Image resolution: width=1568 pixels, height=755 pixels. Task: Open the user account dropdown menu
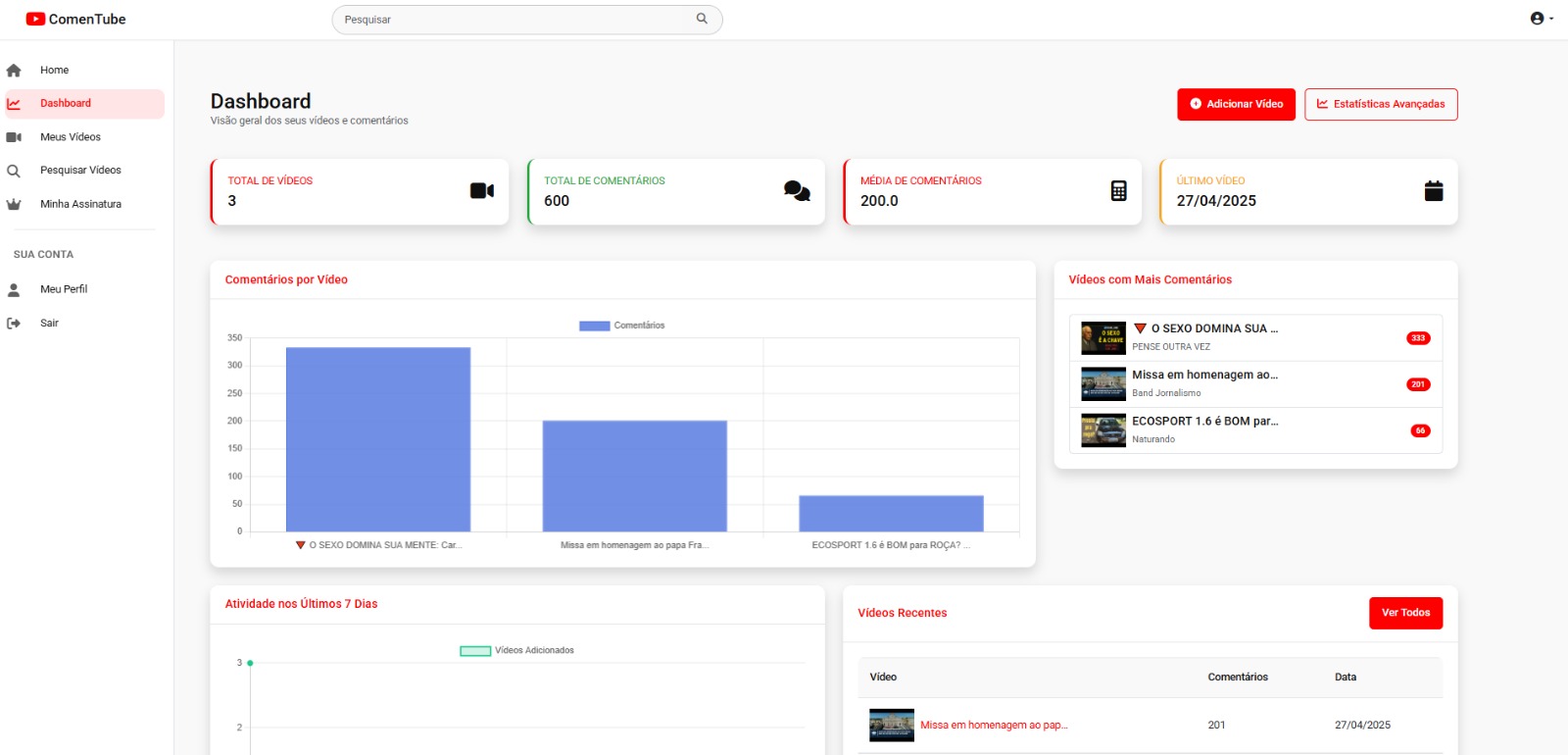coord(1541,19)
